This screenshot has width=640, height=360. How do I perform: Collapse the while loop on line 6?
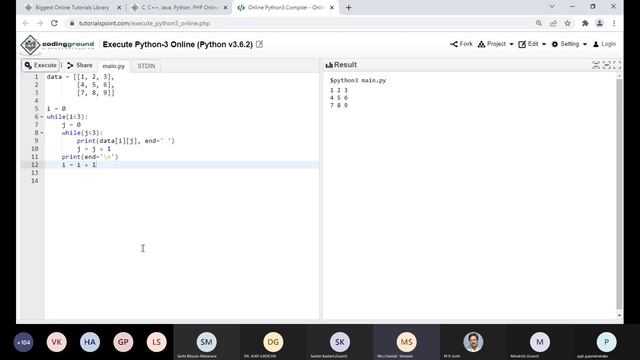[42, 117]
